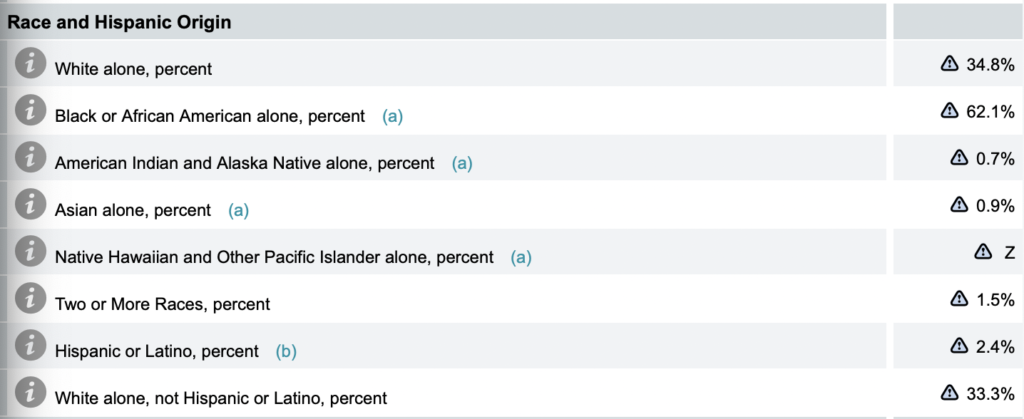Click warning icon beside the Z value
The image size is (1024, 419).
click(x=982, y=251)
